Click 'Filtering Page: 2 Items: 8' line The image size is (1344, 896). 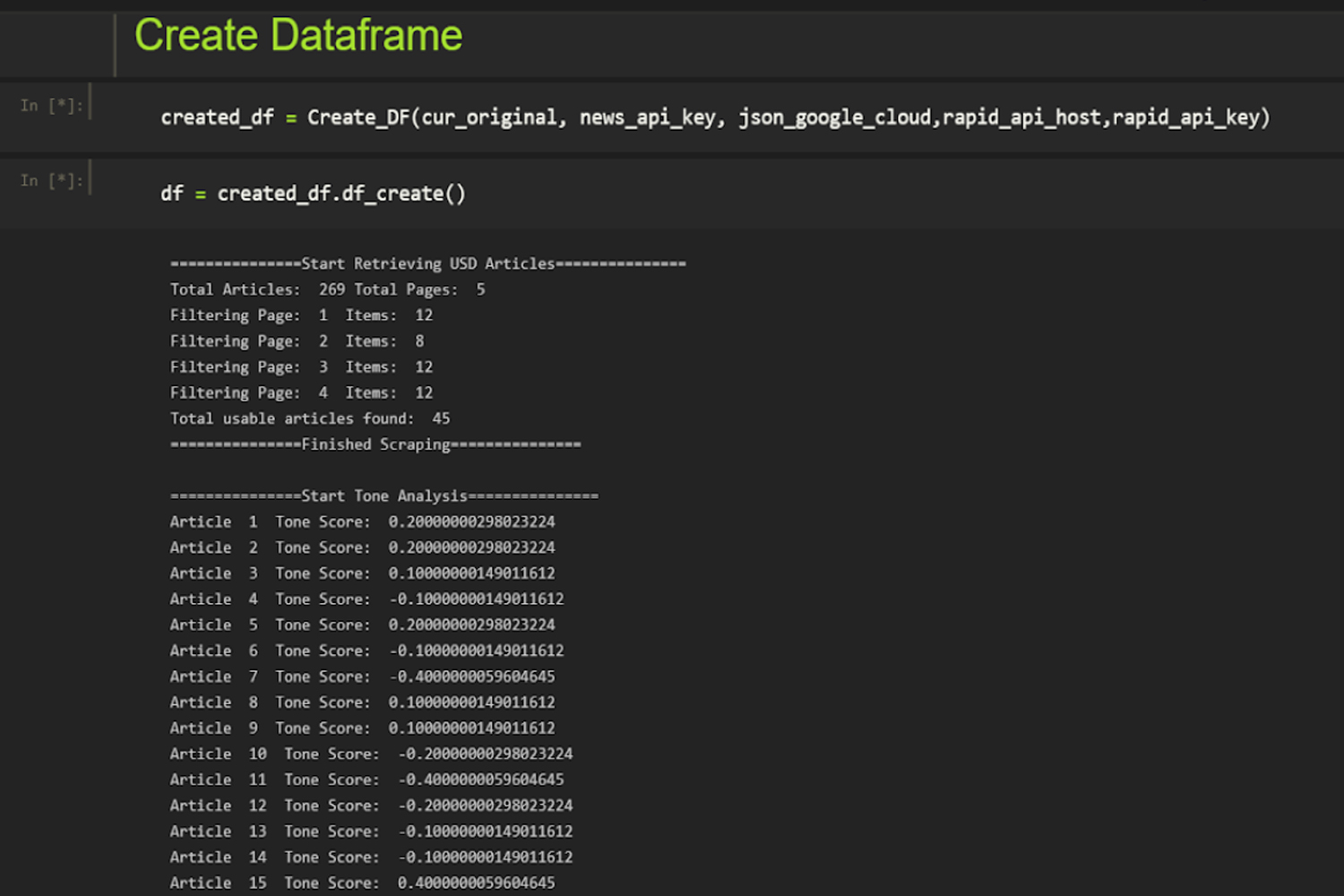coord(297,341)
